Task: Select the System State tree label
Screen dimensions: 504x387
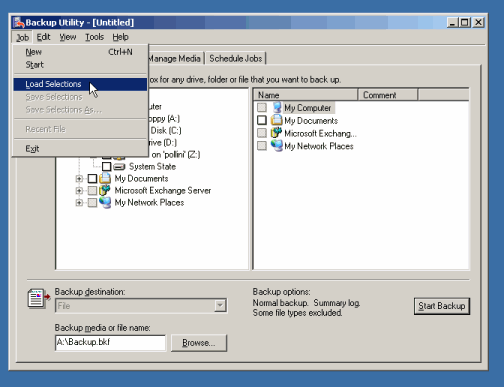Action: (152, 166)
